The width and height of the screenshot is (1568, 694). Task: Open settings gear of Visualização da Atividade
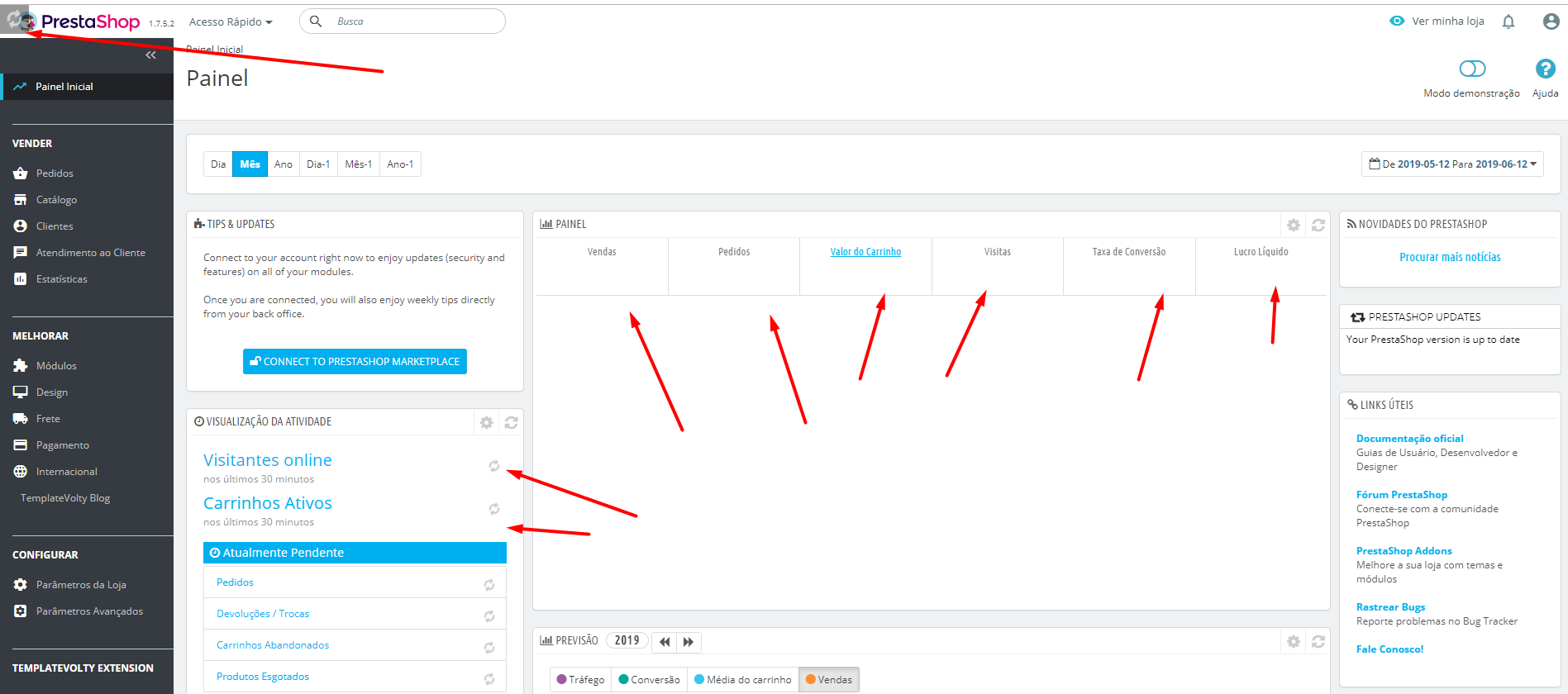click(x=486, y=423)
